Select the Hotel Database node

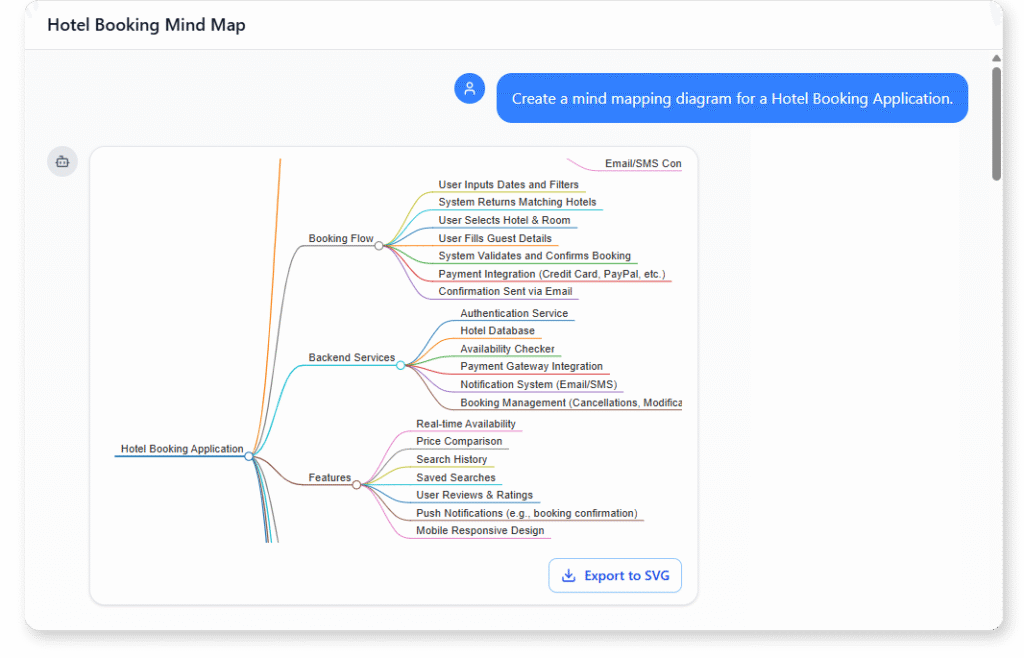point(496,330)
